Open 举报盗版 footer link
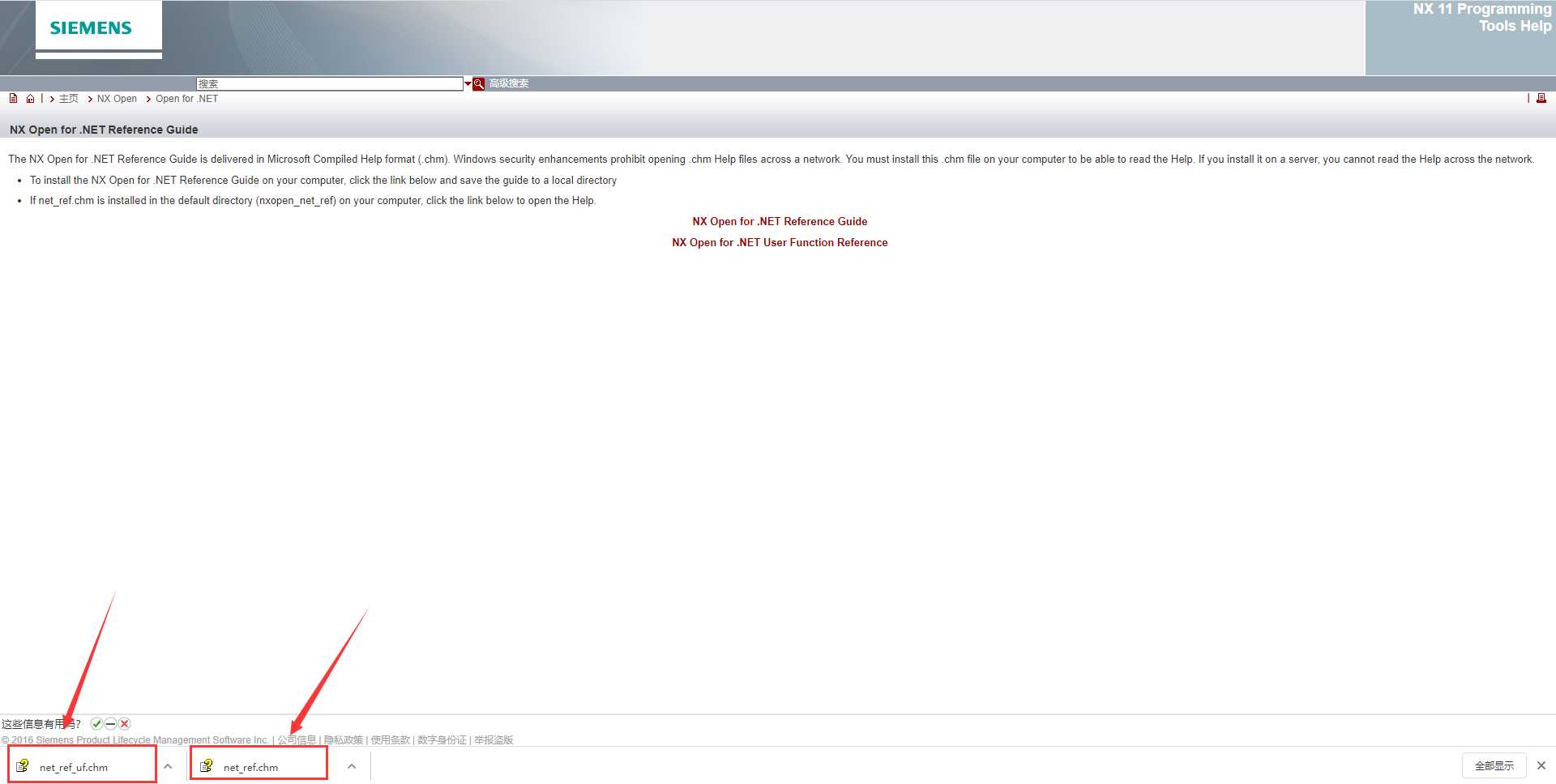1556x784 pixels. coord(494,739)
